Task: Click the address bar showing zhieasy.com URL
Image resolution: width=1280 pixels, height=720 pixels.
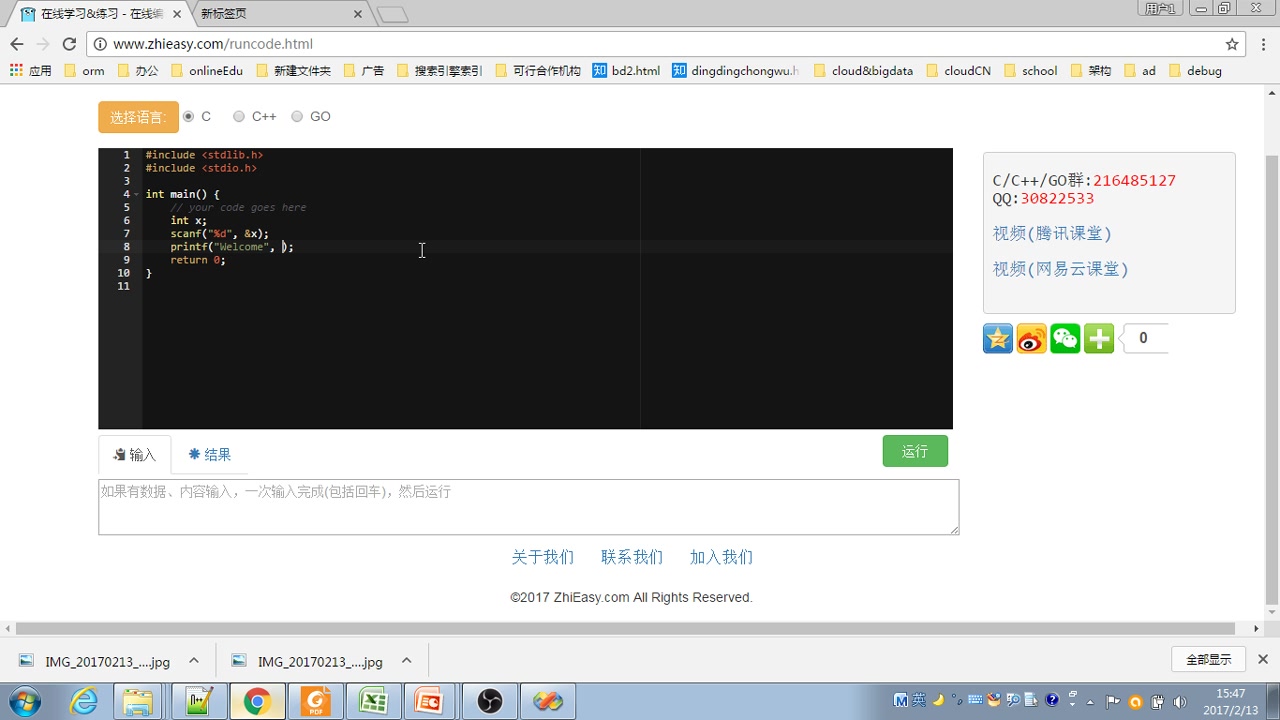Action: click(x=664, y=44)
